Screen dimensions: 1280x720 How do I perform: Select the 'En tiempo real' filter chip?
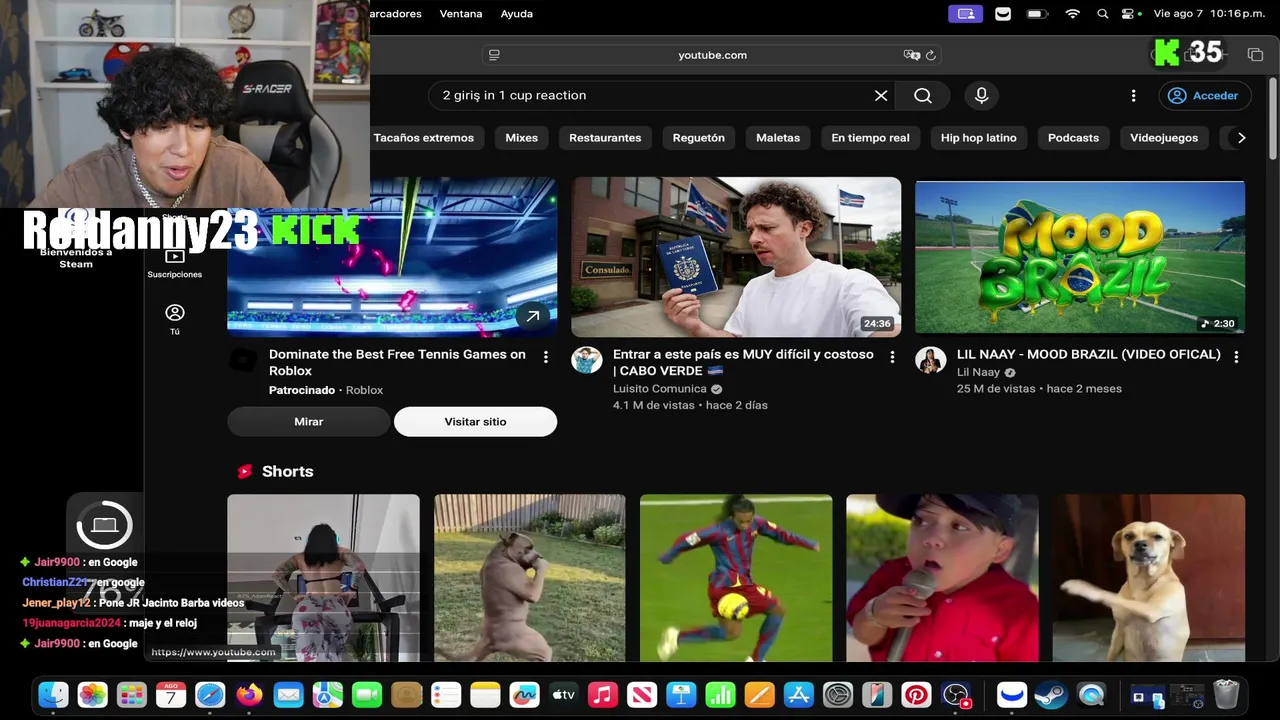tap(871, 138)
